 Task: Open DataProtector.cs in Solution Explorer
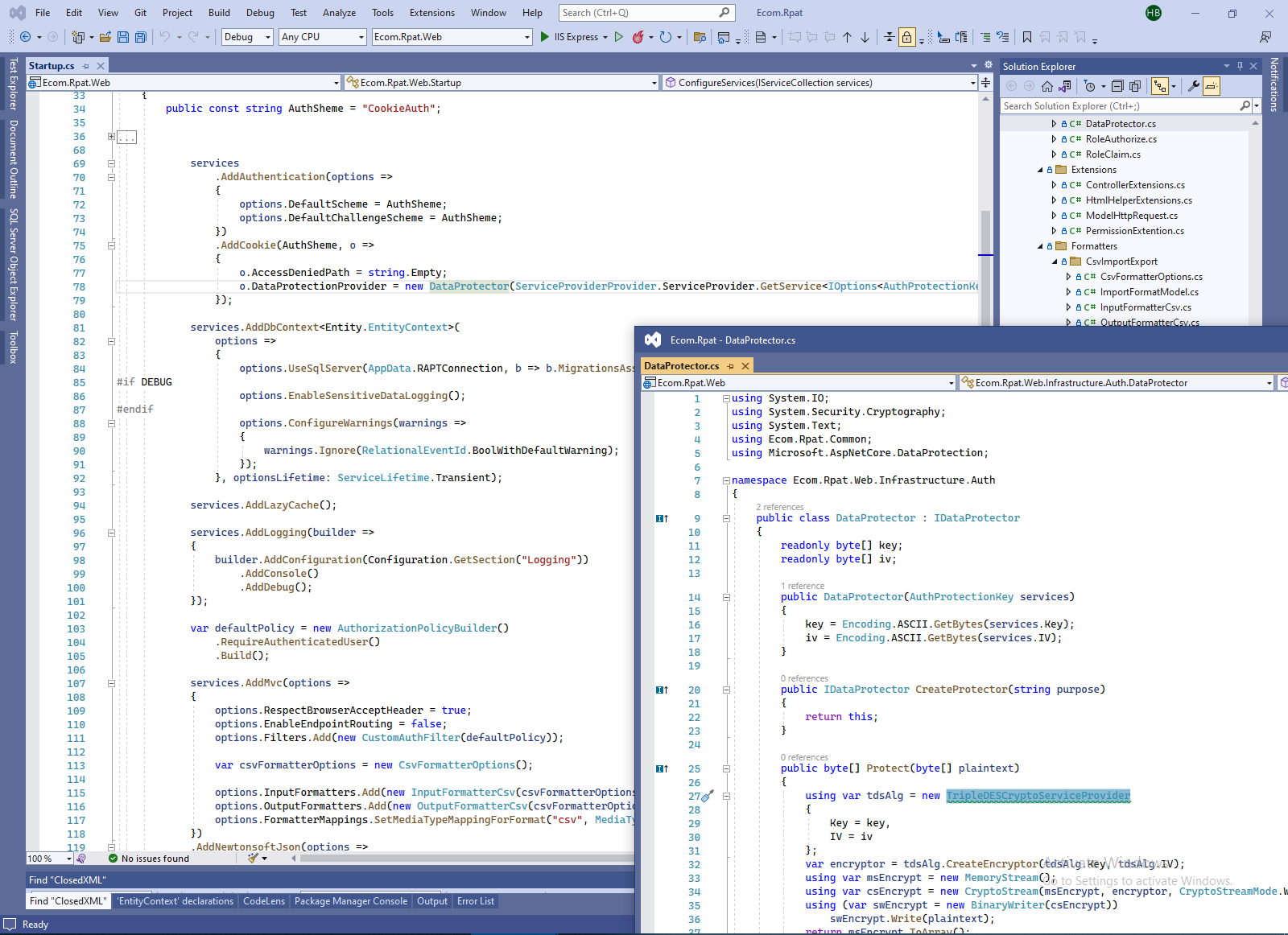coord(1120,124)
